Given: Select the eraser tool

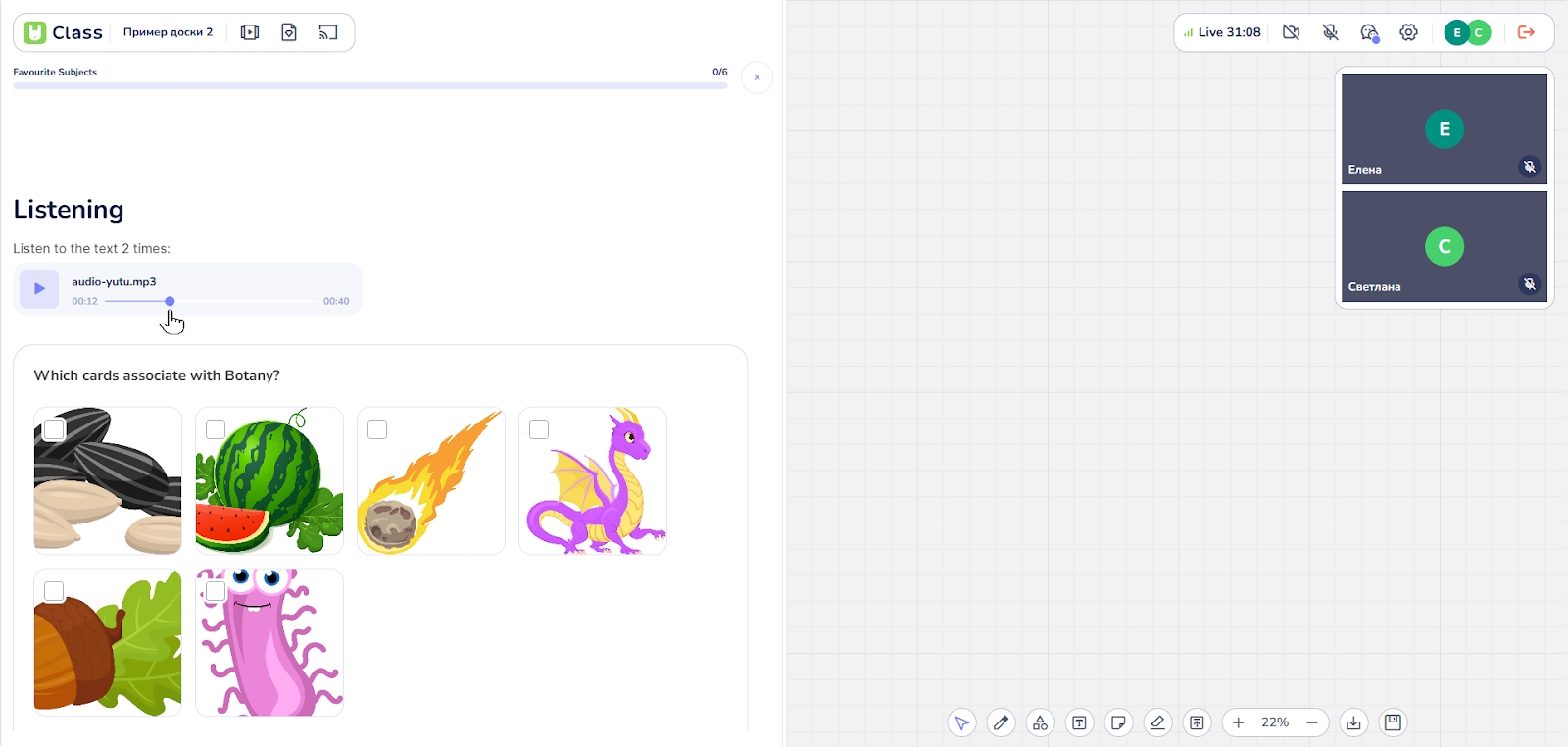Looking at the screenshot, I should [1157, 722].
